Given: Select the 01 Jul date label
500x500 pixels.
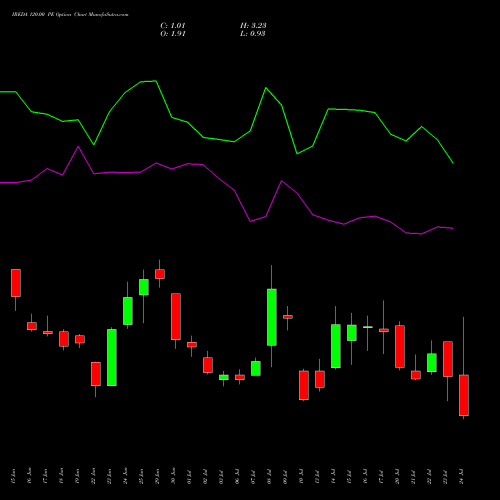Looking at the screenshot, I should tap(189, 477).
